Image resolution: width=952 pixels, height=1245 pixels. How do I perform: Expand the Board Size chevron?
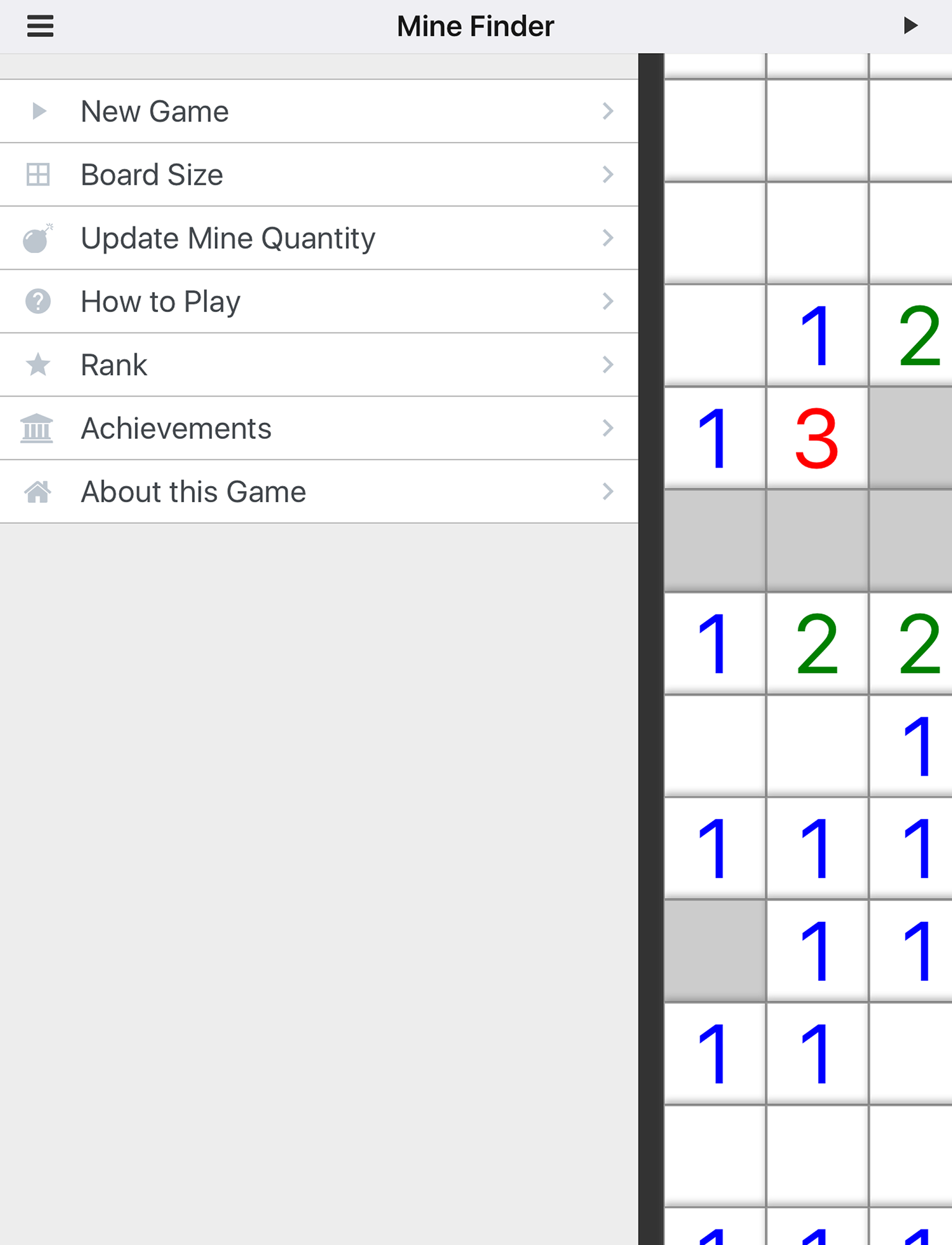click(608, 174)
